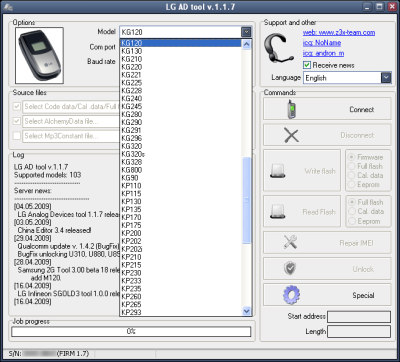This screenshot has height=362, width=400.
Task: Toggle the Select Code data checkbox
Action: [x=16, y=107]
